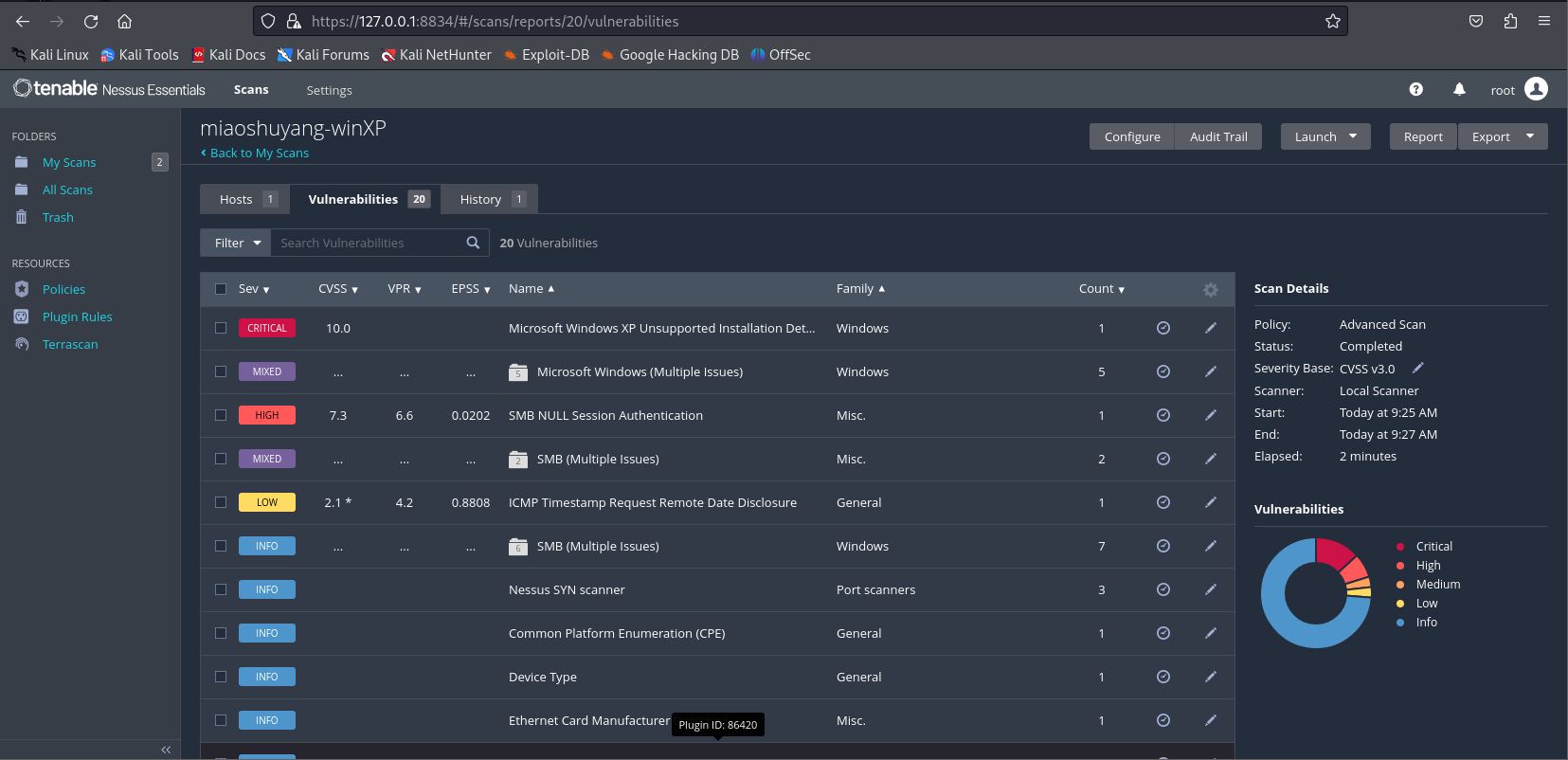Open My Scans folder link
1568x760 pixels.
point(69,162)
